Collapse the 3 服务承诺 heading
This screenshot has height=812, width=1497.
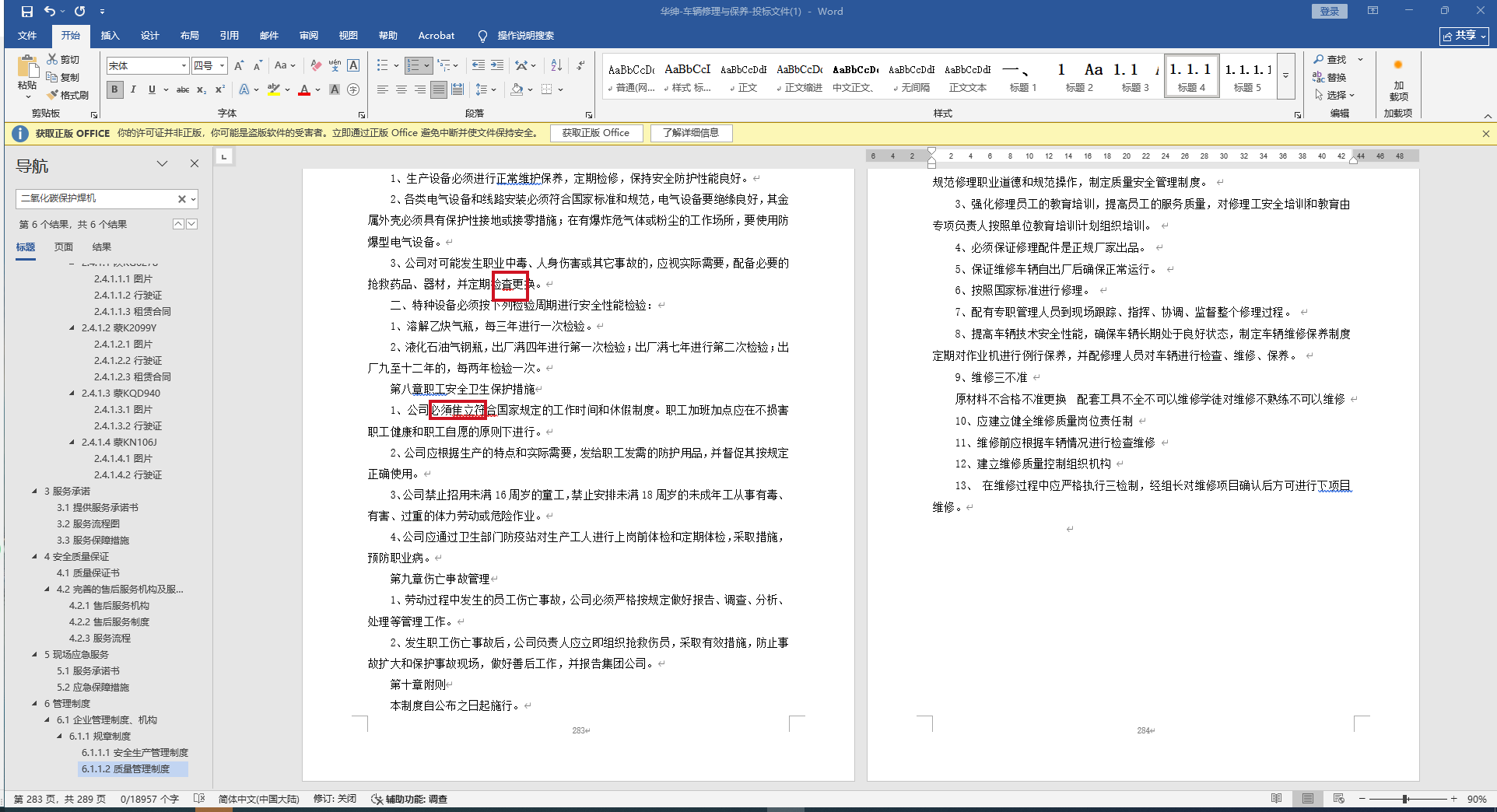click(x=35, y=491)
